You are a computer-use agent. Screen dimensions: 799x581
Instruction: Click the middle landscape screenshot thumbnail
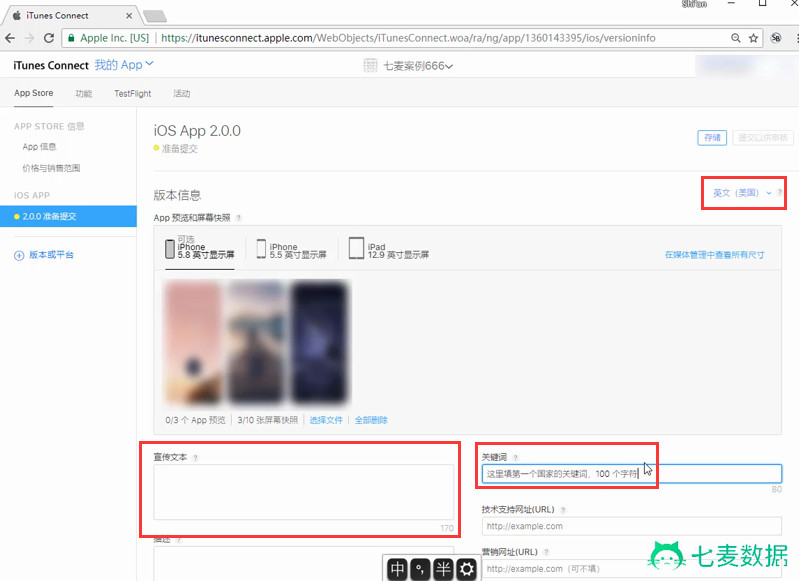click(x=256, y=342)
